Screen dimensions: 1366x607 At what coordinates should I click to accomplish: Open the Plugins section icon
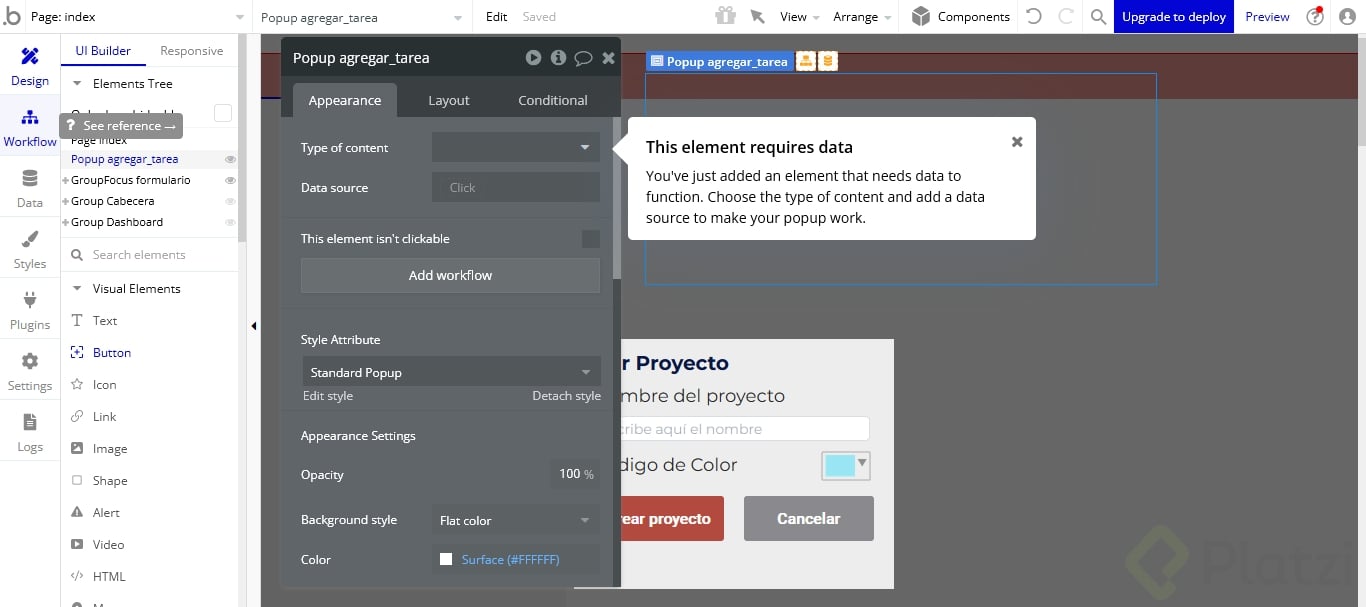click(30, 310)
